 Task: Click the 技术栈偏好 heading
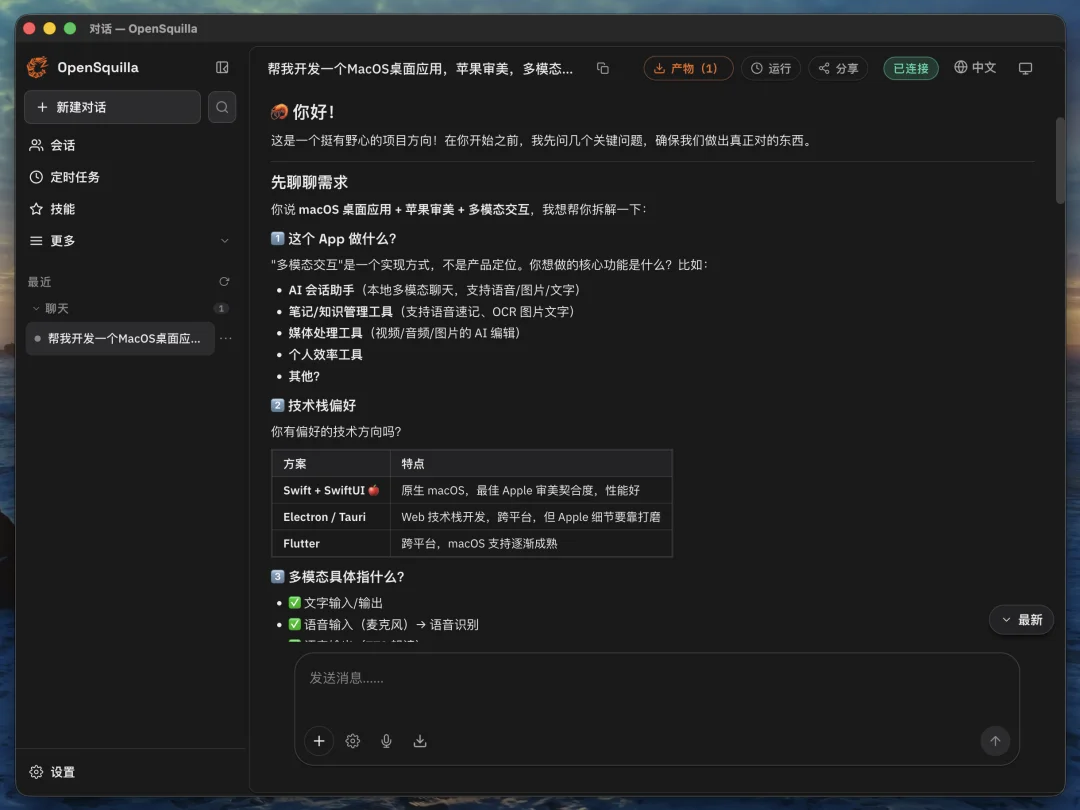(x=313, y=406)
